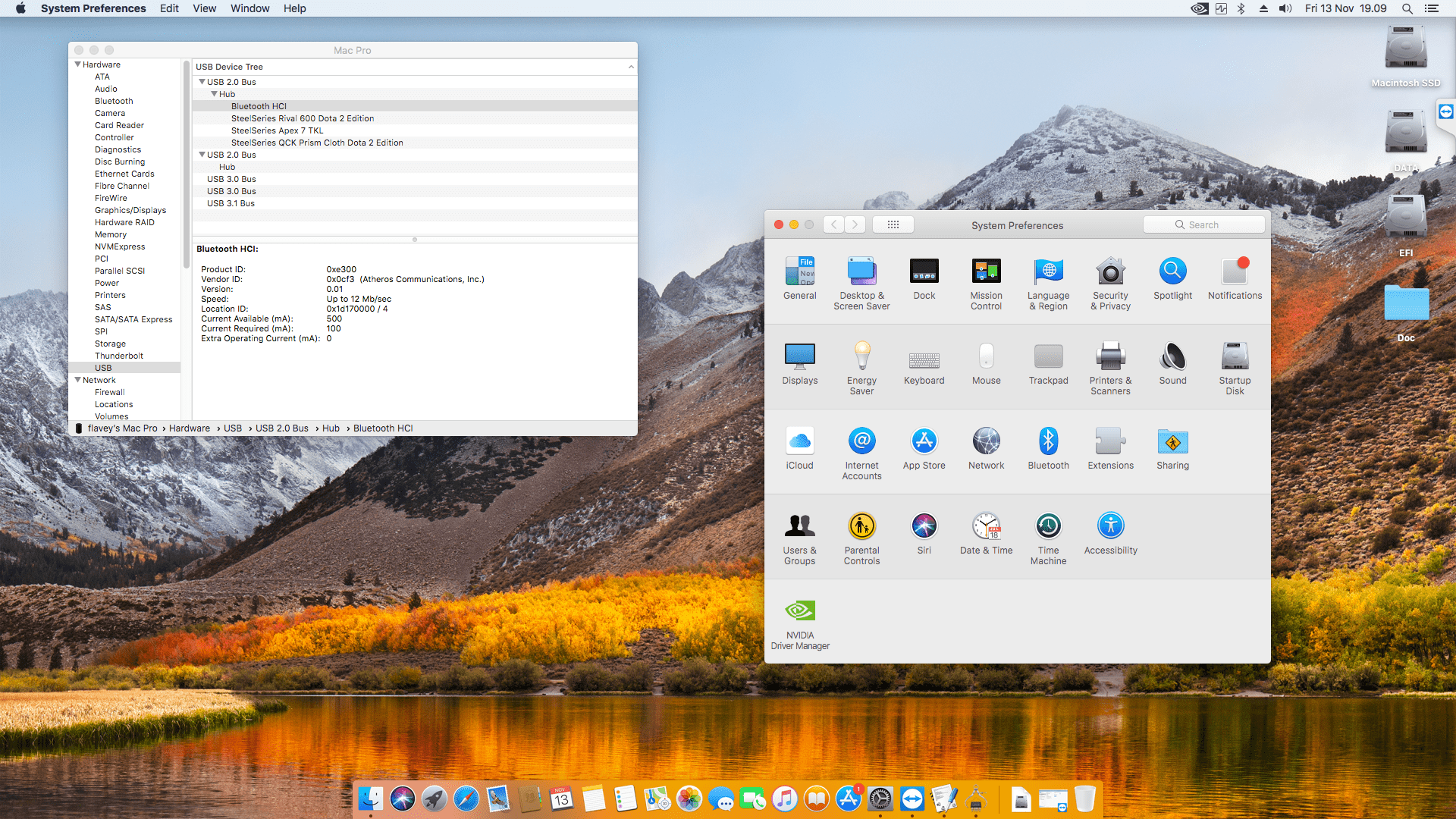The image size is (1456, 819).
Task: Select Graphics/Displays in the sidebar
Action: 130,210
